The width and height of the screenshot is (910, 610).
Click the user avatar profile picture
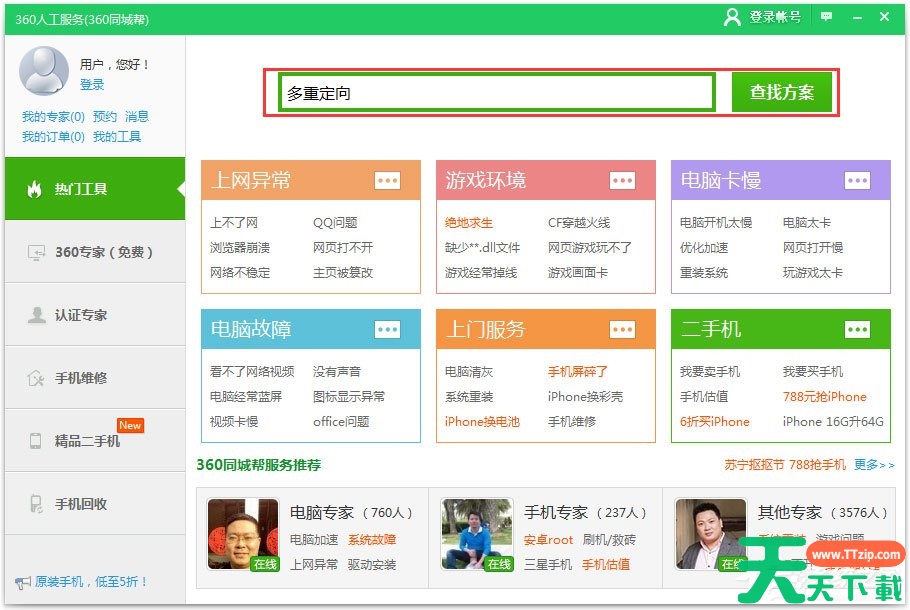44,71
